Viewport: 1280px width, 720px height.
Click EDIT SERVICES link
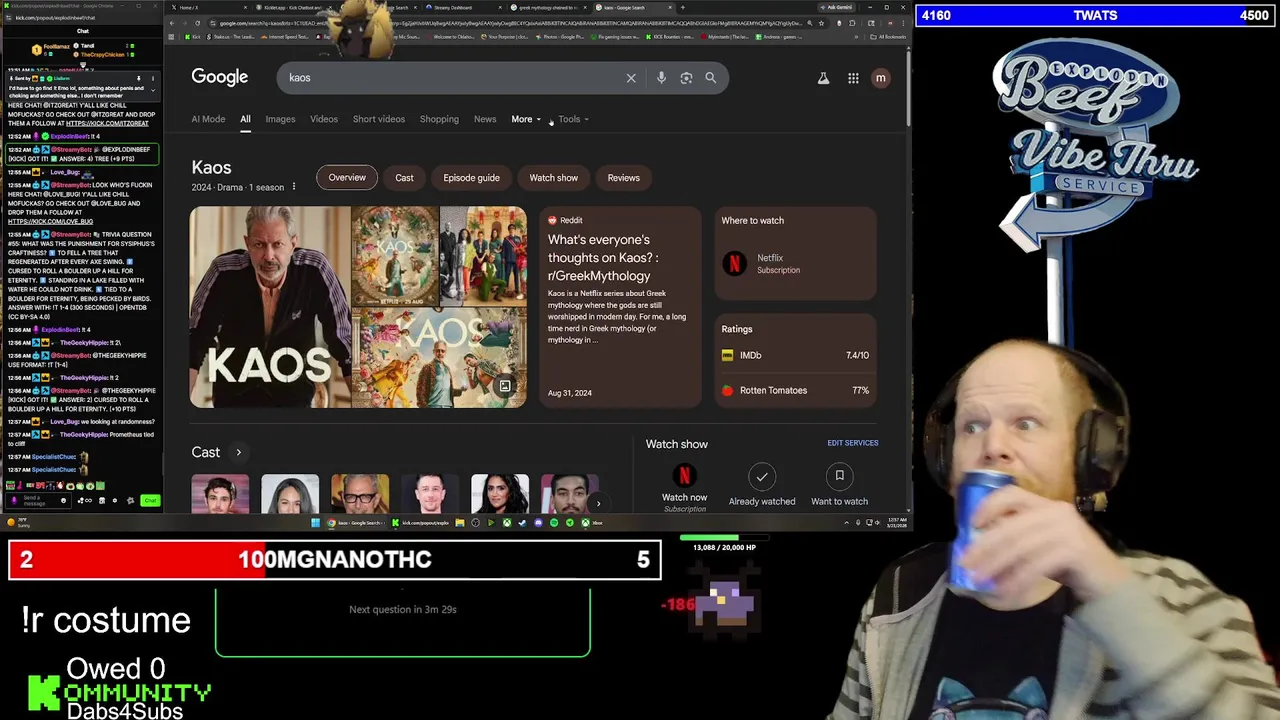click(853, 443)
